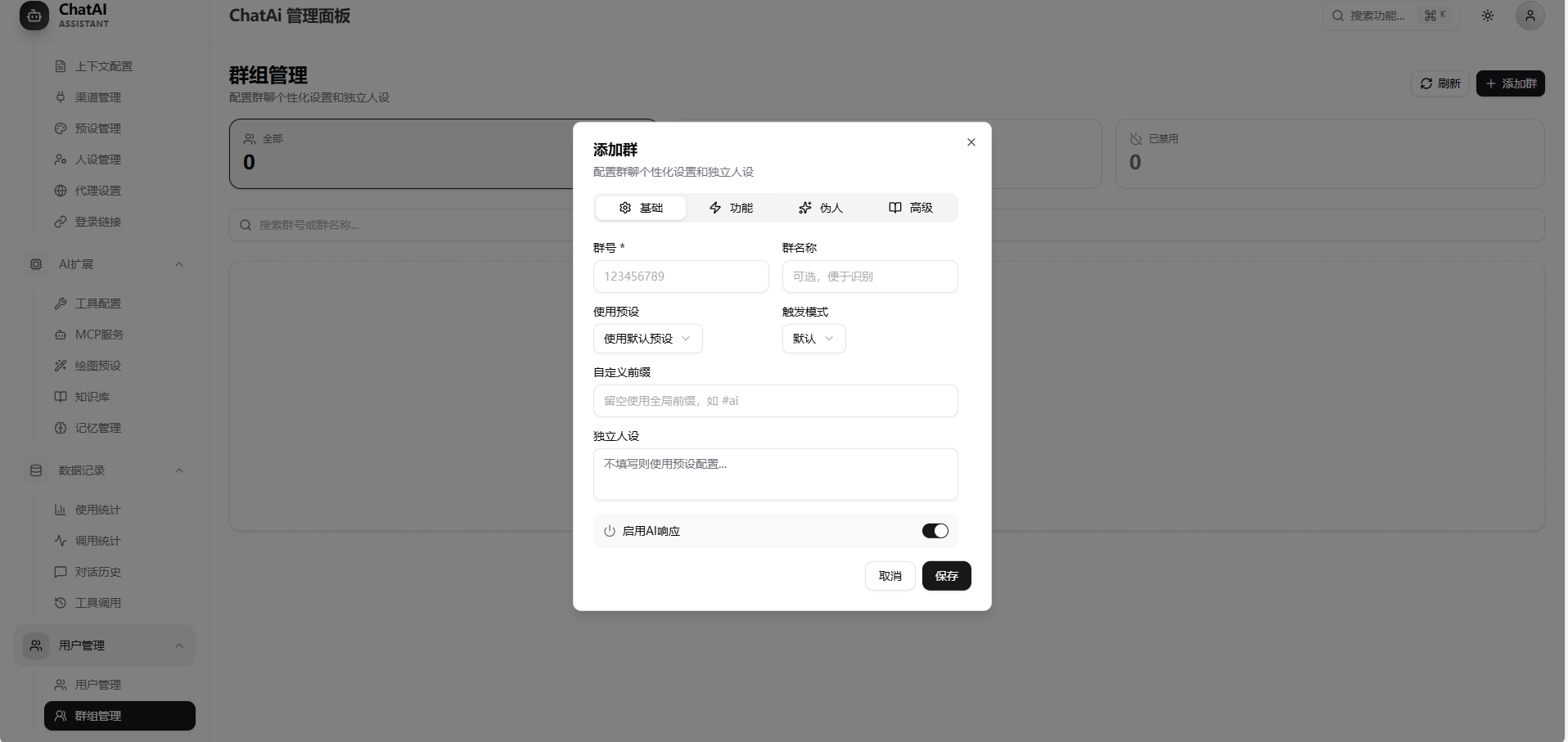Image resolution: width=1568 pixels, height=742 pixels.
Task: Open the user profile avatar menu
Action: 1530,16
